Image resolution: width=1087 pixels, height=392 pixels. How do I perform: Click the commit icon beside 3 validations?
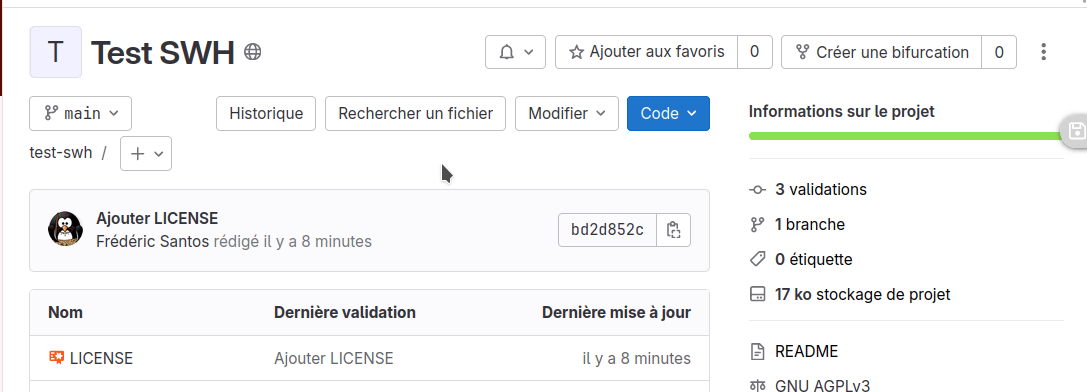[757, 189]
